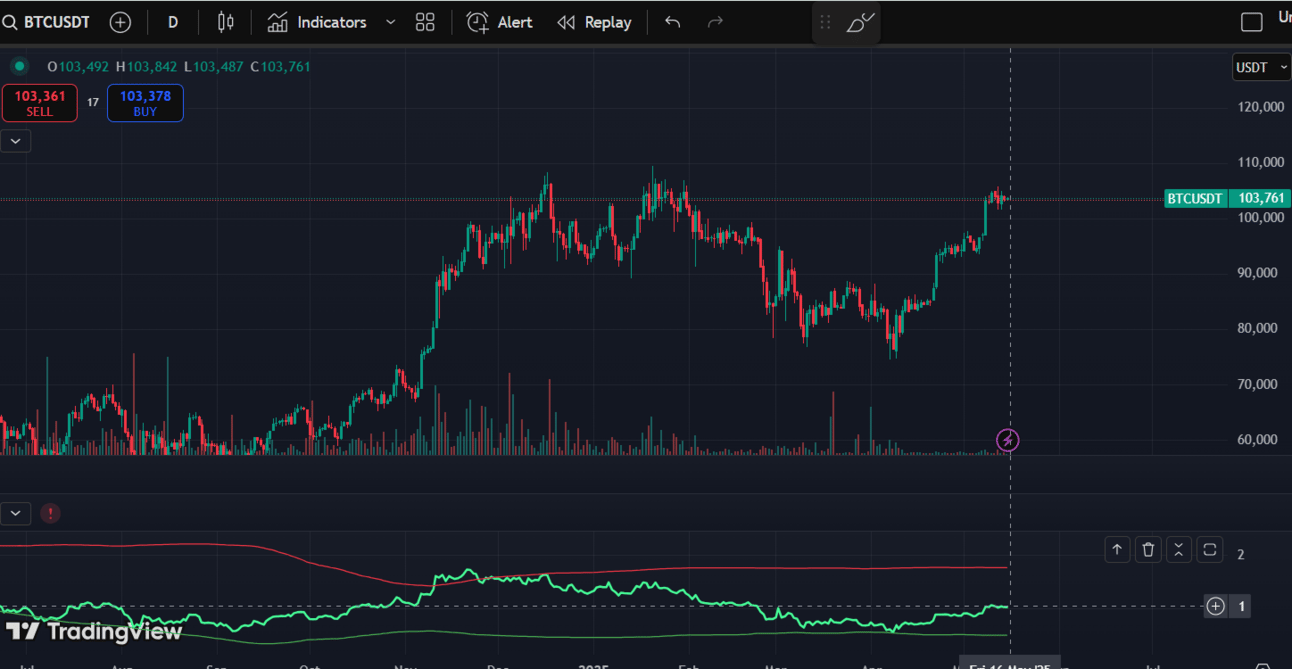Click the Fri 16 May '25 date label
This screenshot has width=1292, height=669.
click(x=1010, y=665)
